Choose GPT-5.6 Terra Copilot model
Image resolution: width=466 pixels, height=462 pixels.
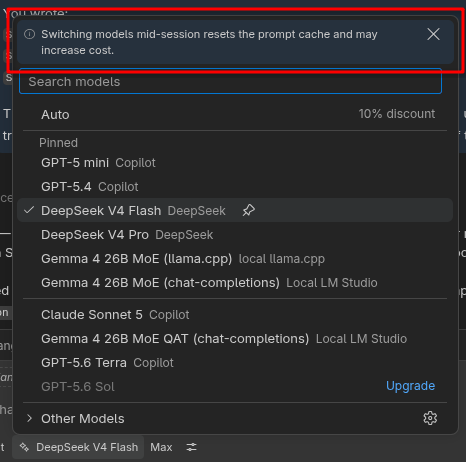click(x=235, y=363)
